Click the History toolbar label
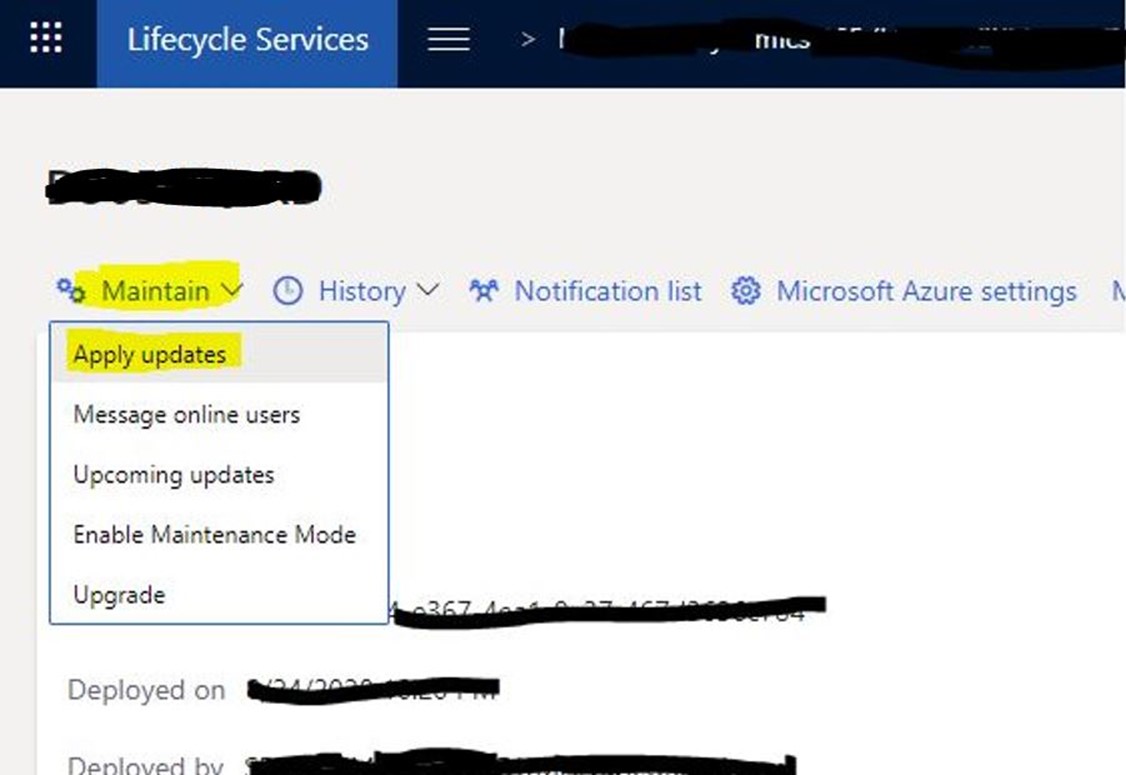 361,291
